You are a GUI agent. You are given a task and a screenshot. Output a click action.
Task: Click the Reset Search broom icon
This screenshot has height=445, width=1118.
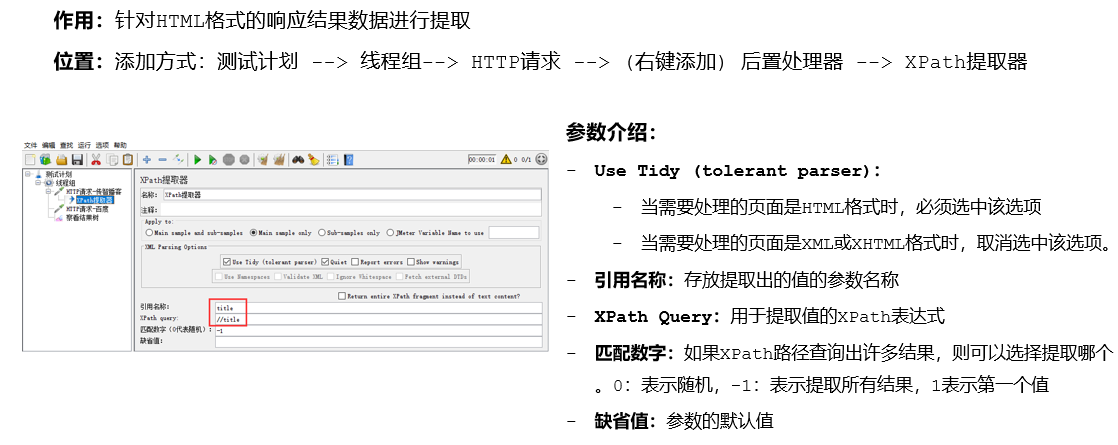(x=314, y=160)
